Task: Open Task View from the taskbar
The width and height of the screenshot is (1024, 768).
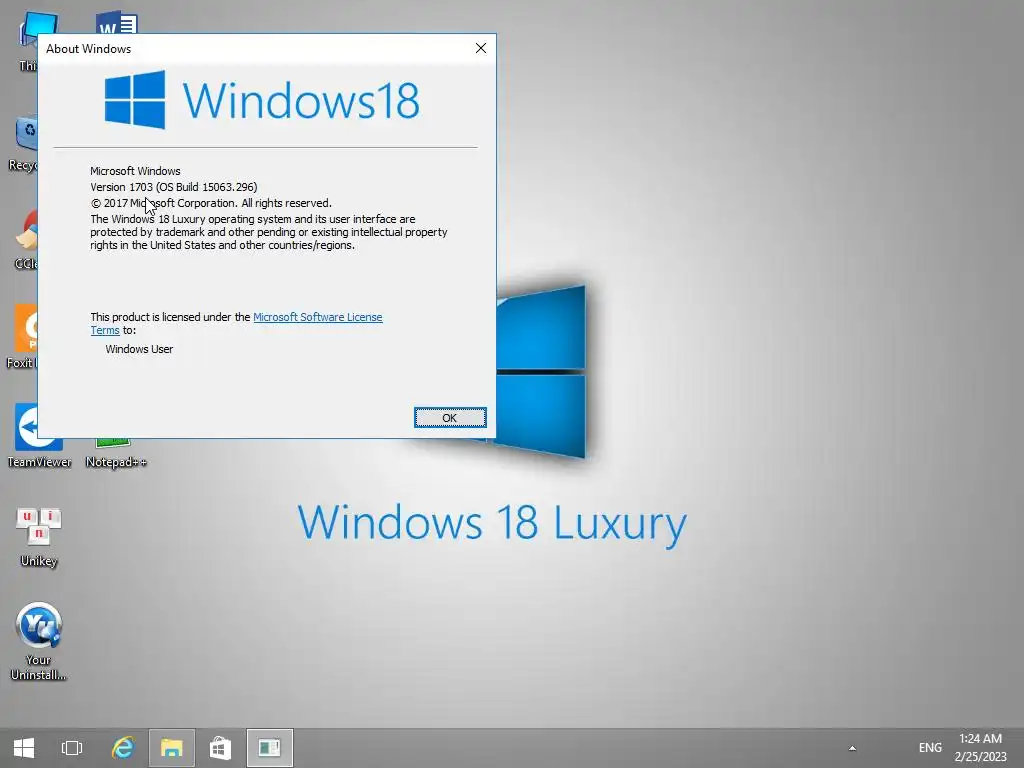Action: [x=72, y=748]
